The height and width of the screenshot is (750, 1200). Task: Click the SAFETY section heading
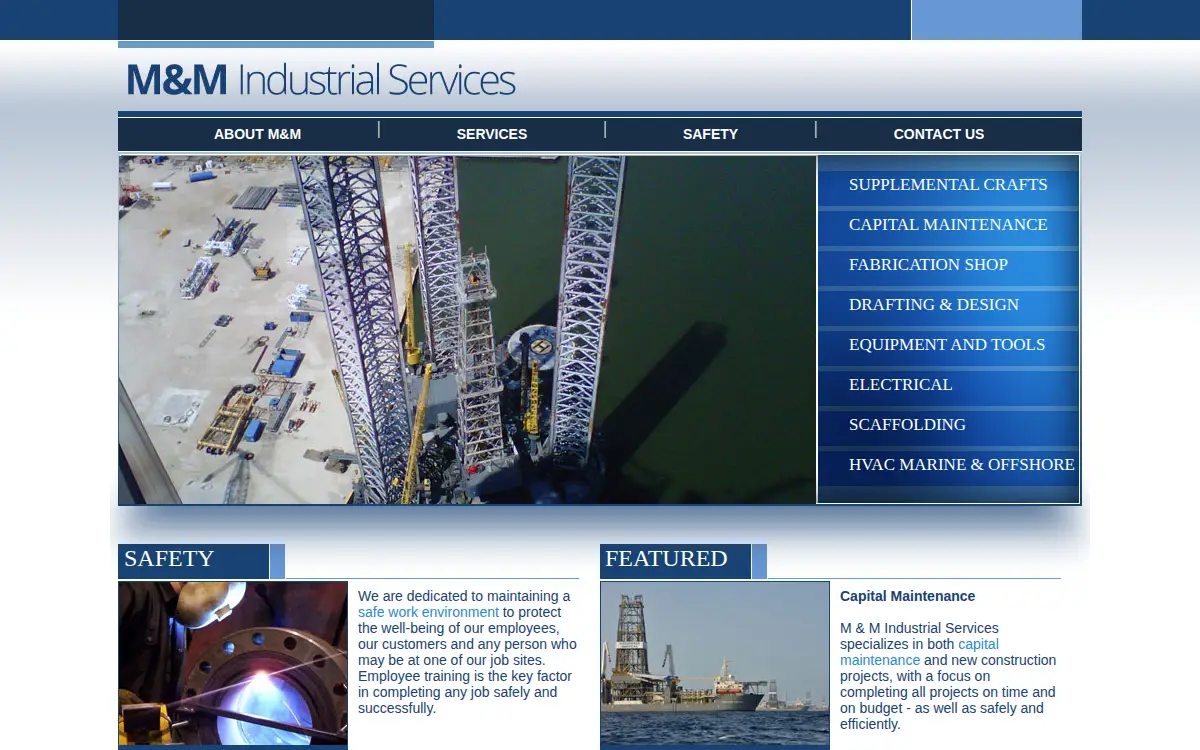tap(169, 559)
